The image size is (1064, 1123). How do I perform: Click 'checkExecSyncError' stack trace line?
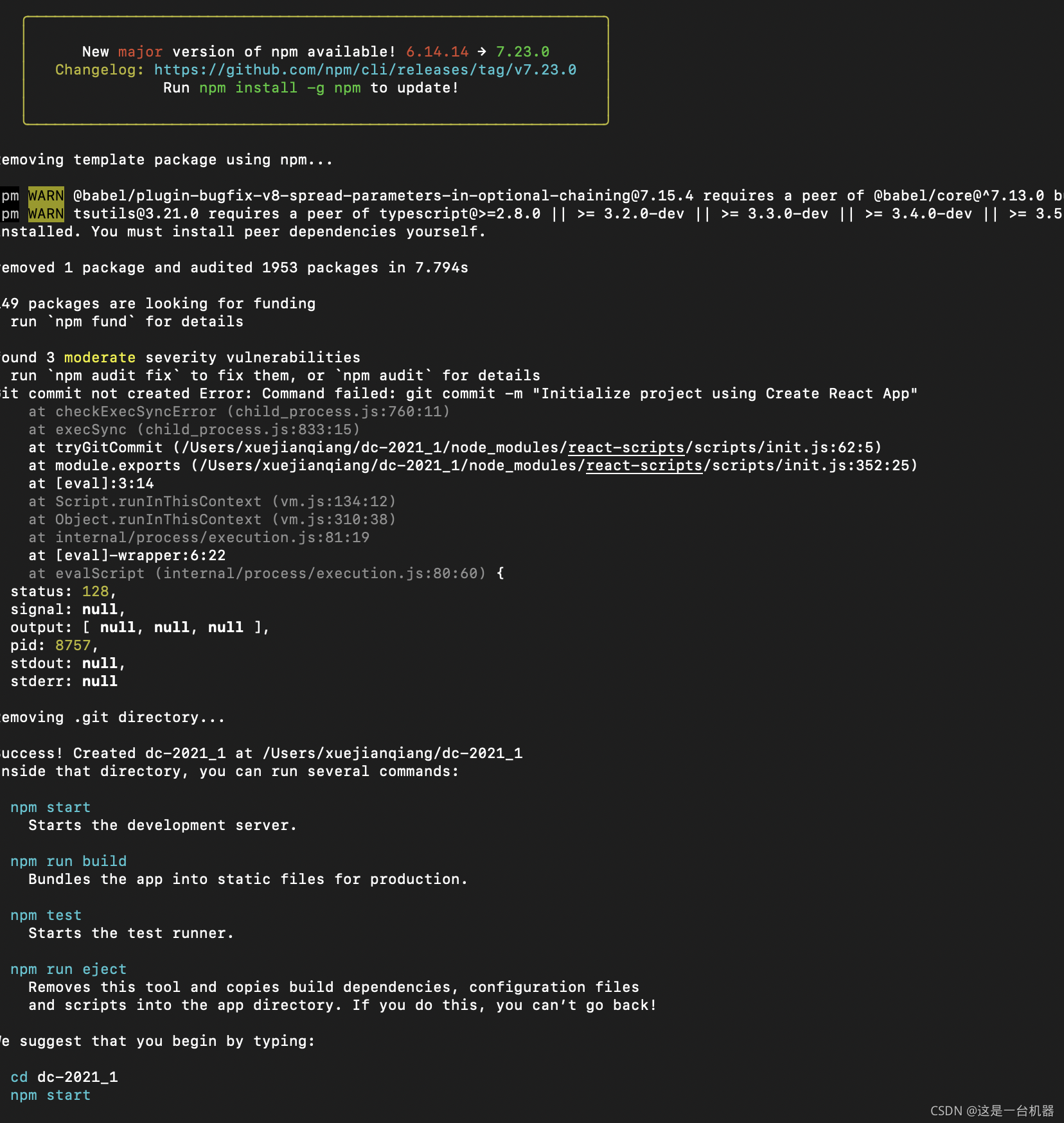pos(239,411)
